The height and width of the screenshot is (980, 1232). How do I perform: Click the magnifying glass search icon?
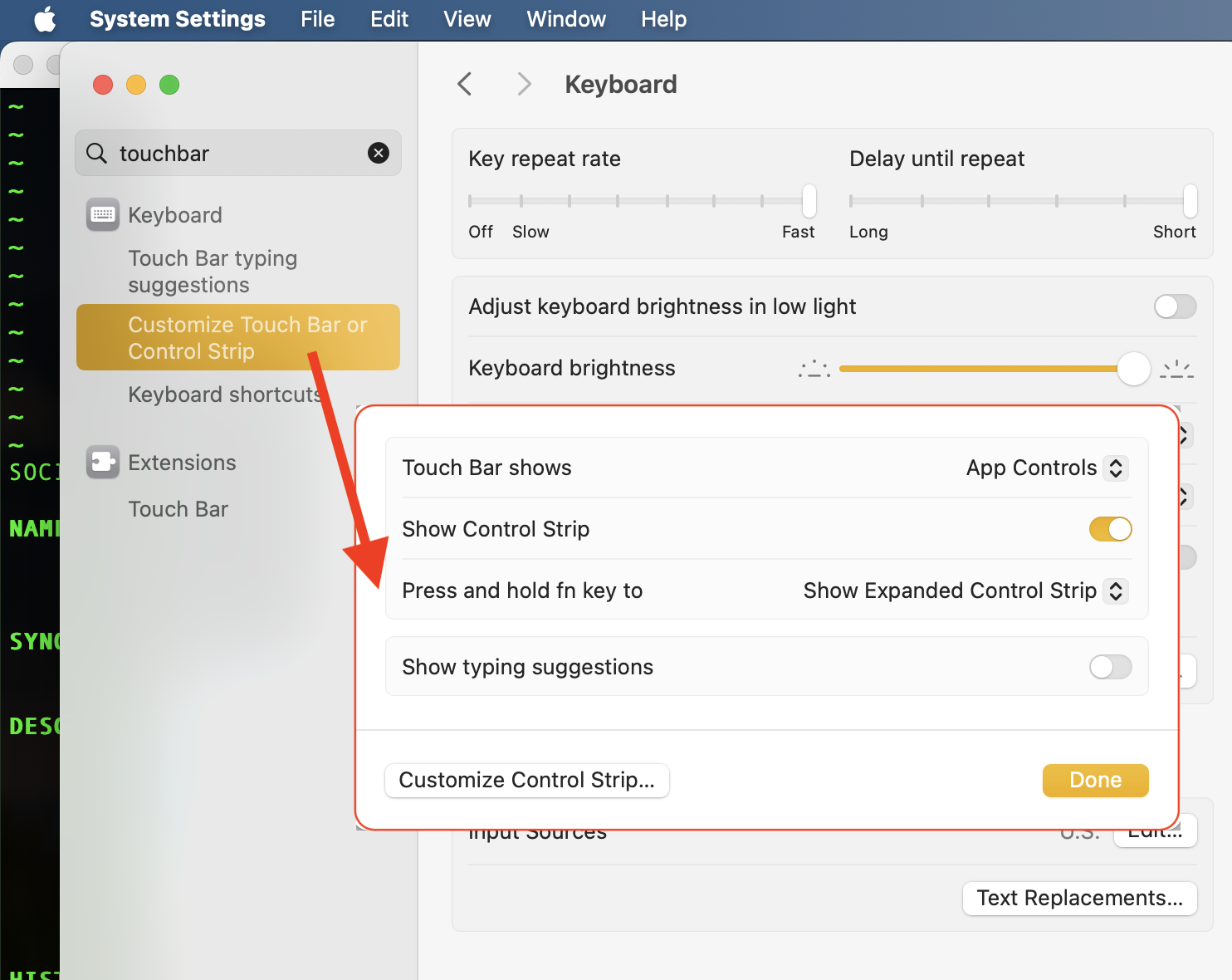click(96, 153)
